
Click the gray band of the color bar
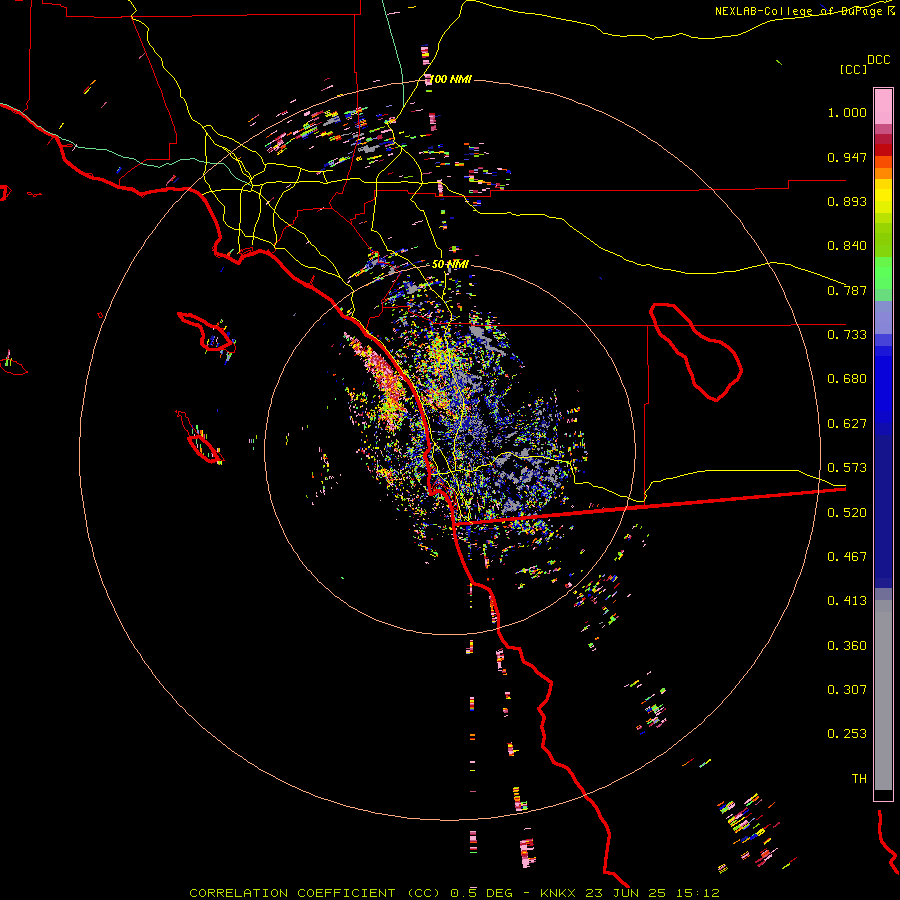tap(883, 695)
